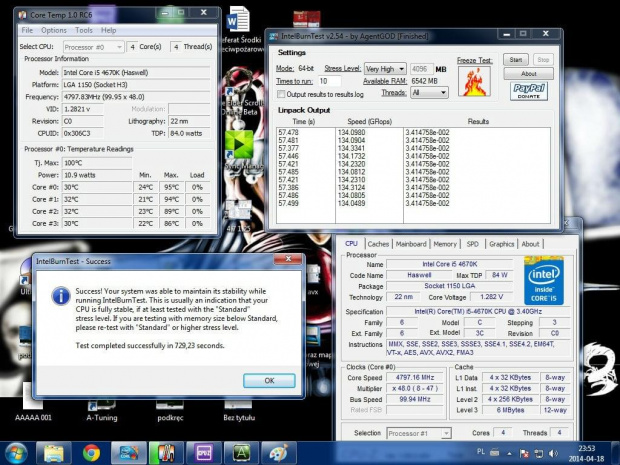Click the Intel Core i5 logo in CPU-Z
Viewport: 620px width, 465px height.
pos(544,280)
